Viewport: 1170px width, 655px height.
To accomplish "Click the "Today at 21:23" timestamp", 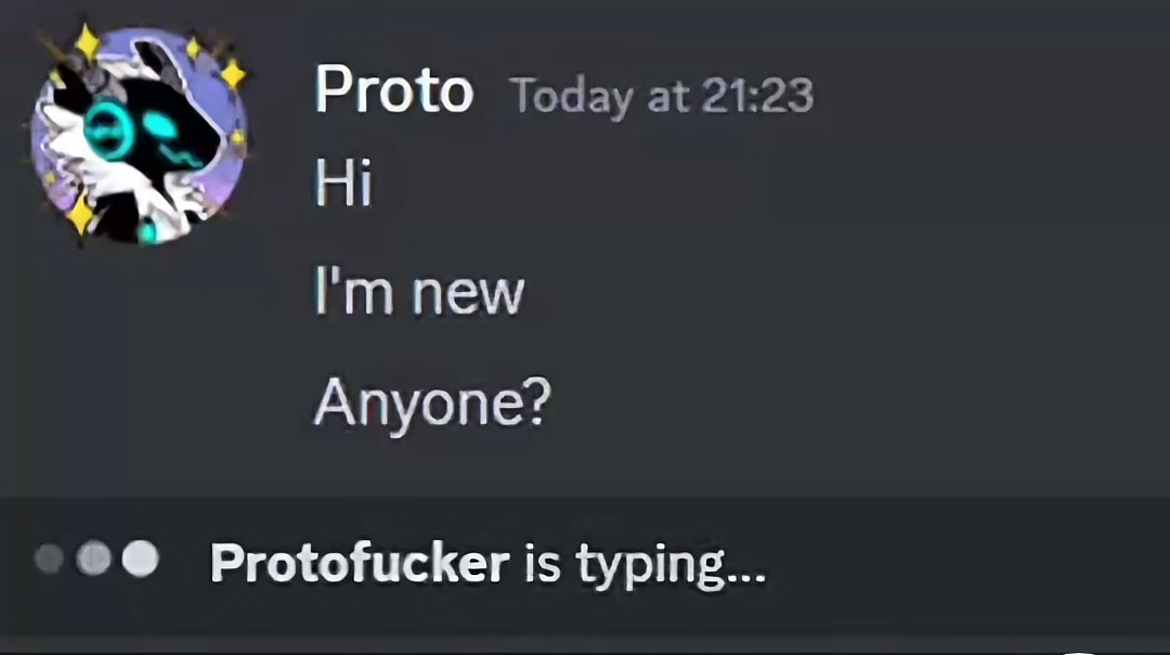I will 662,96.
